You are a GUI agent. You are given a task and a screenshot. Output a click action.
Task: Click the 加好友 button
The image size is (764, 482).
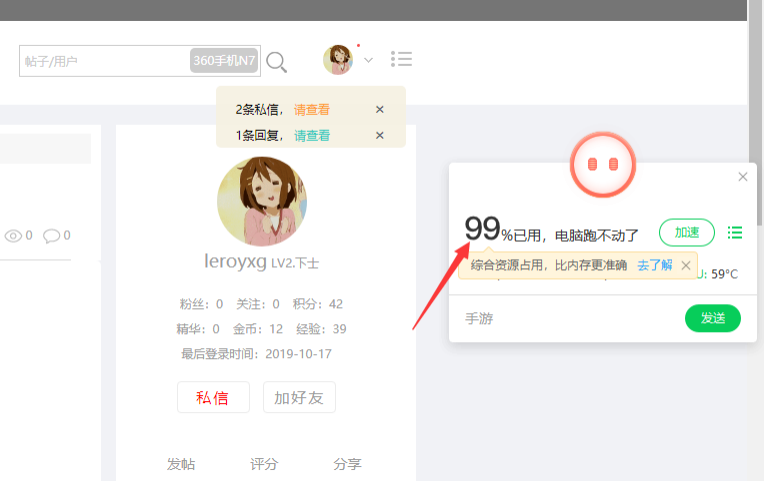pos(299,397)
